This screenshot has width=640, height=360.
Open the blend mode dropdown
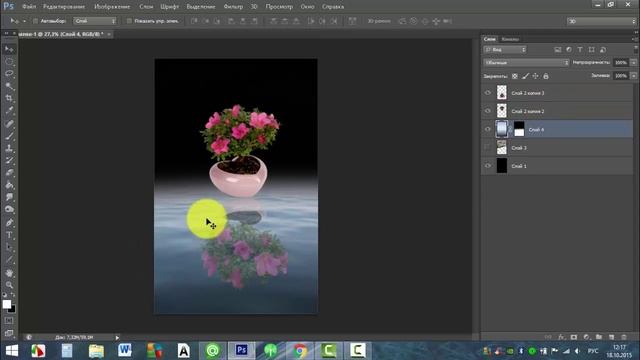[x=526, y=63]
